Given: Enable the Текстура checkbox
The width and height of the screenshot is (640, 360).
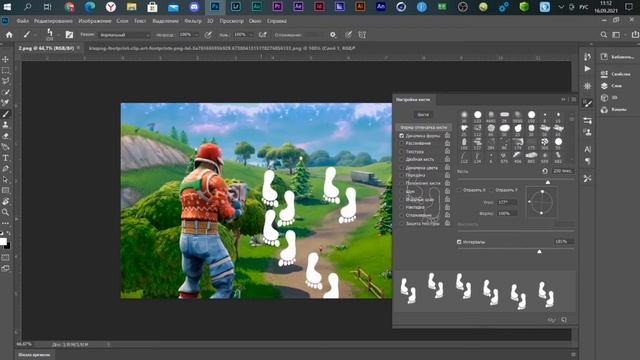Looking at the screenshot, I should pos(402,151).
